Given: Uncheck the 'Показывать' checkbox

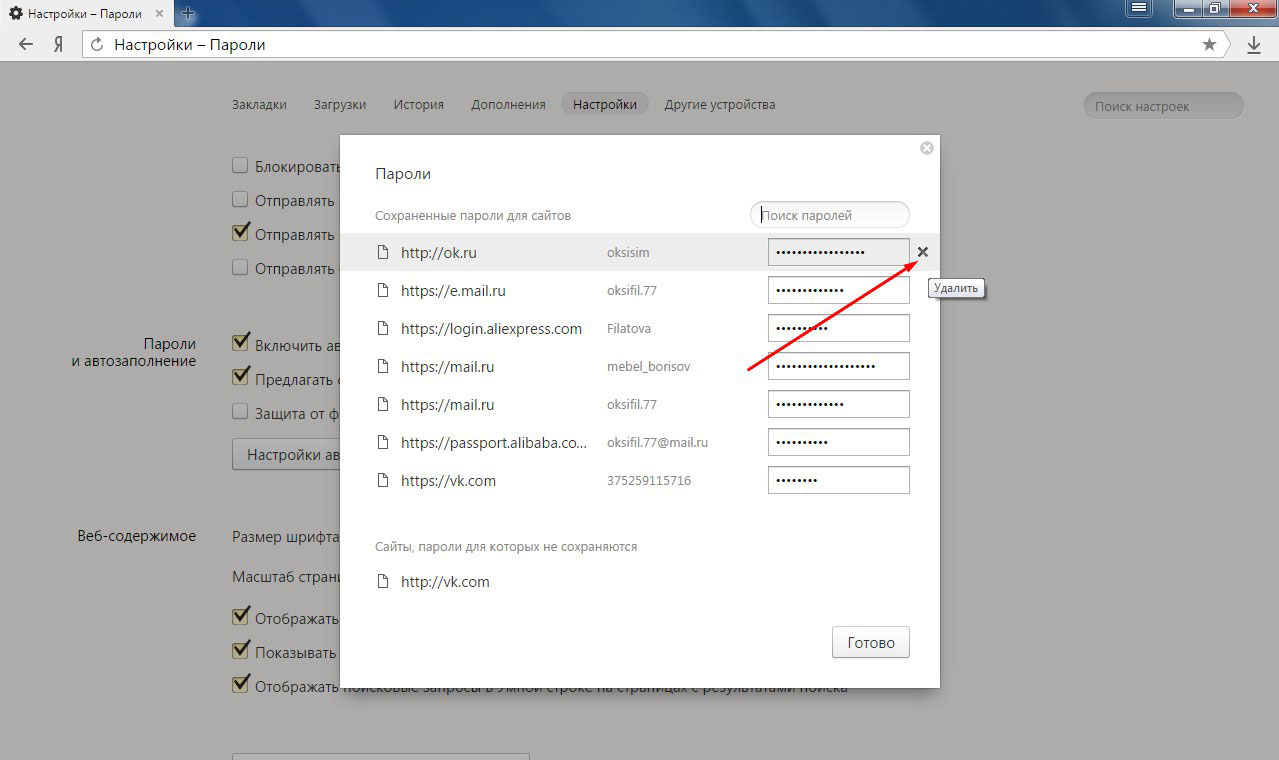Looking at the screenshot, I should coord(240,651).
